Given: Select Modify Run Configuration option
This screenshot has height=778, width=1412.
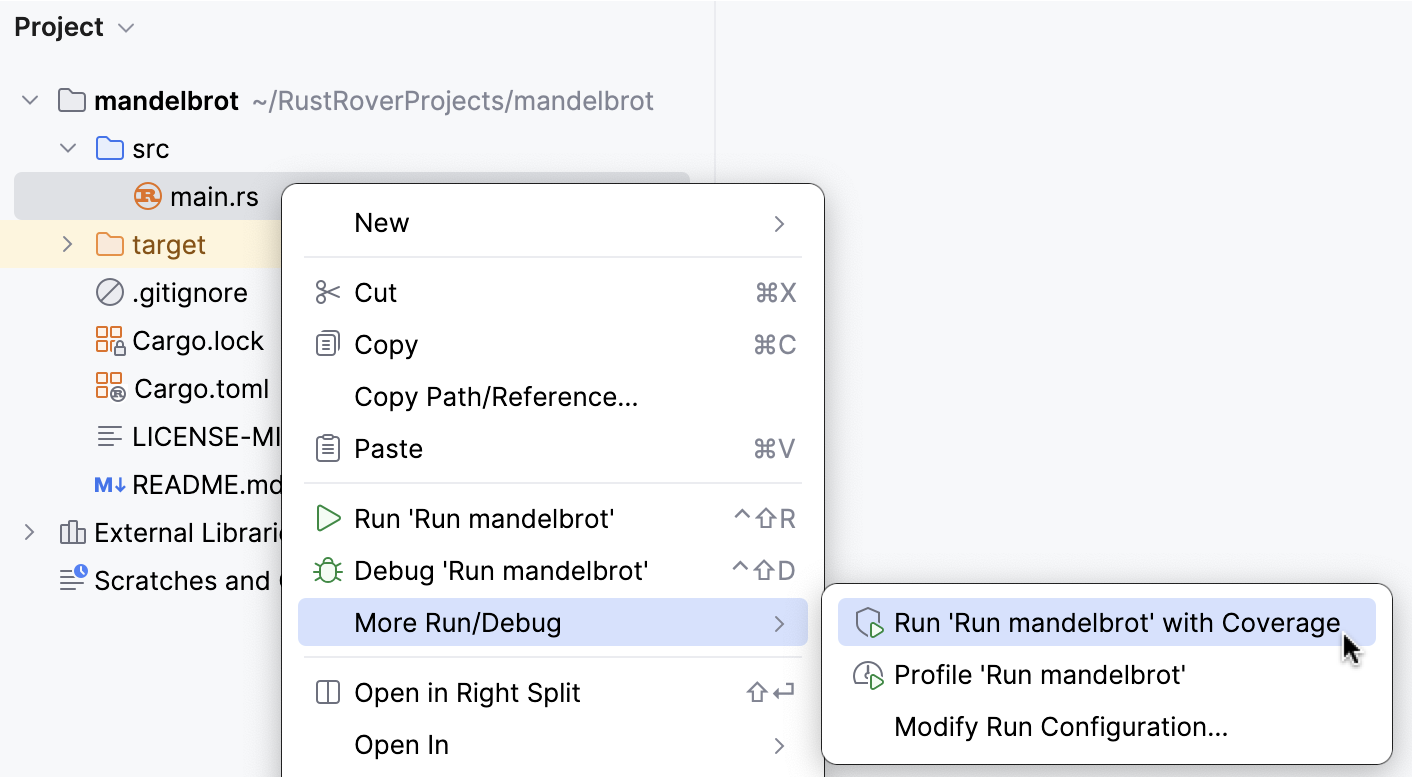Looking at the screenshot, I should (1059, 726).
